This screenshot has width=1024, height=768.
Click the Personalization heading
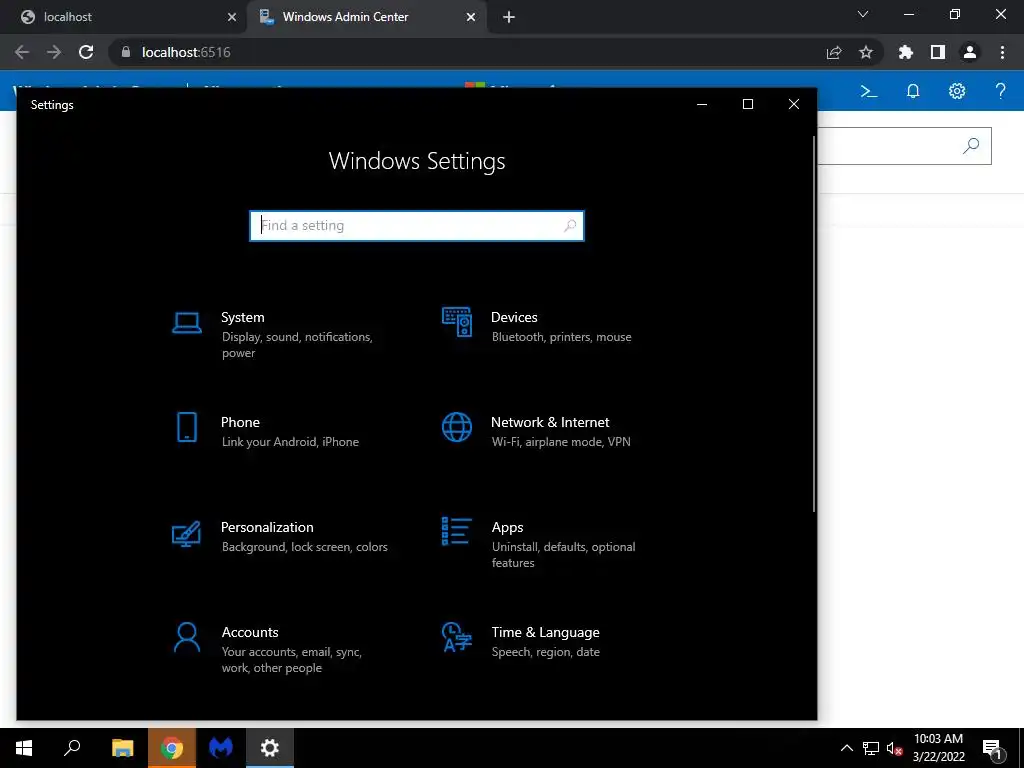pyautogui.click(x=267, y=527)
